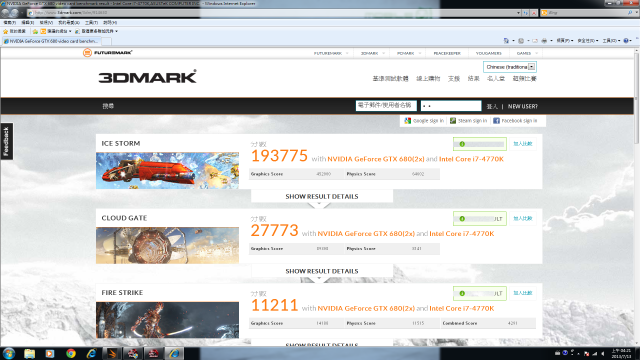
Task: Click the Help question mark icon
Action: [626, 41]
